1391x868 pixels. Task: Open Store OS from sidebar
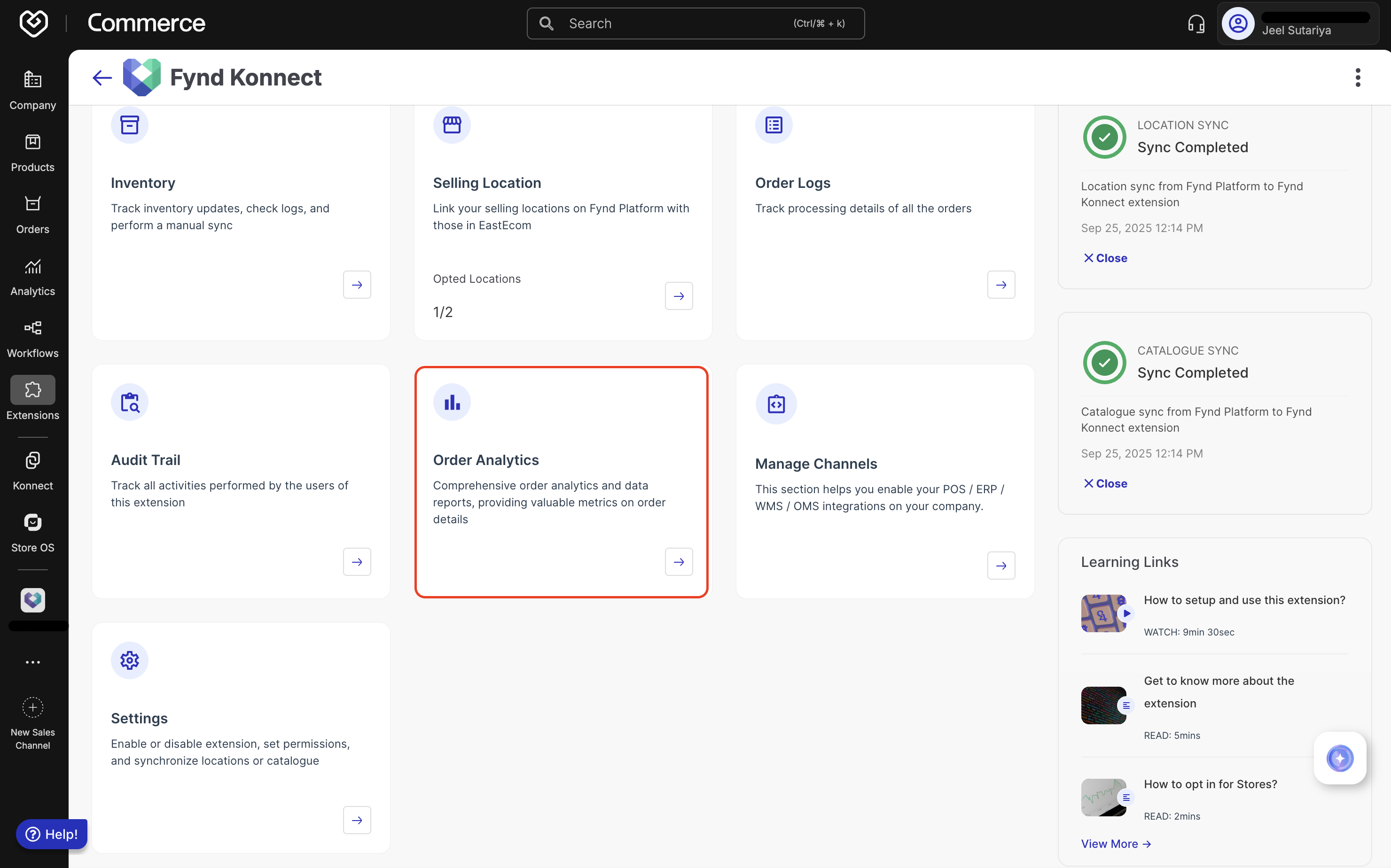tap(33, 533)
